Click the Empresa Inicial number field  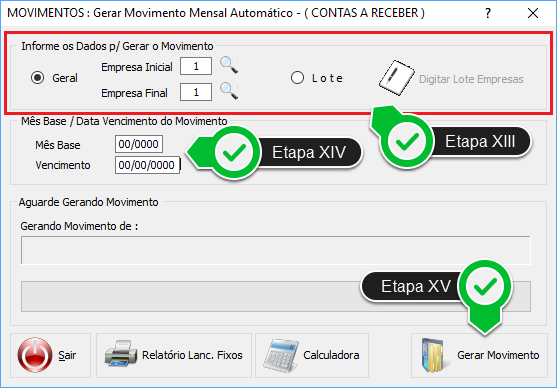coord(196,66)
